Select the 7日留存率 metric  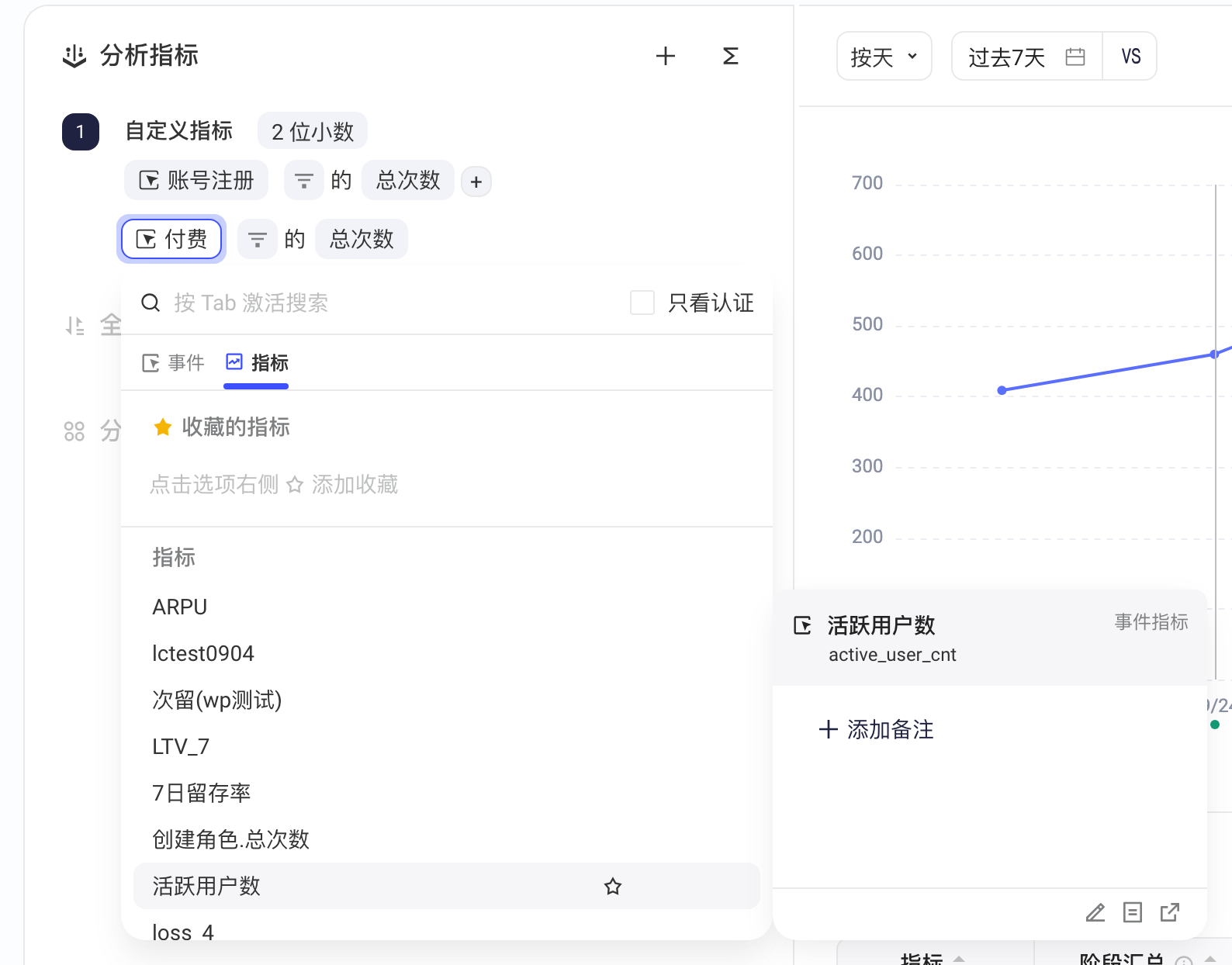[x=447, y=793]
